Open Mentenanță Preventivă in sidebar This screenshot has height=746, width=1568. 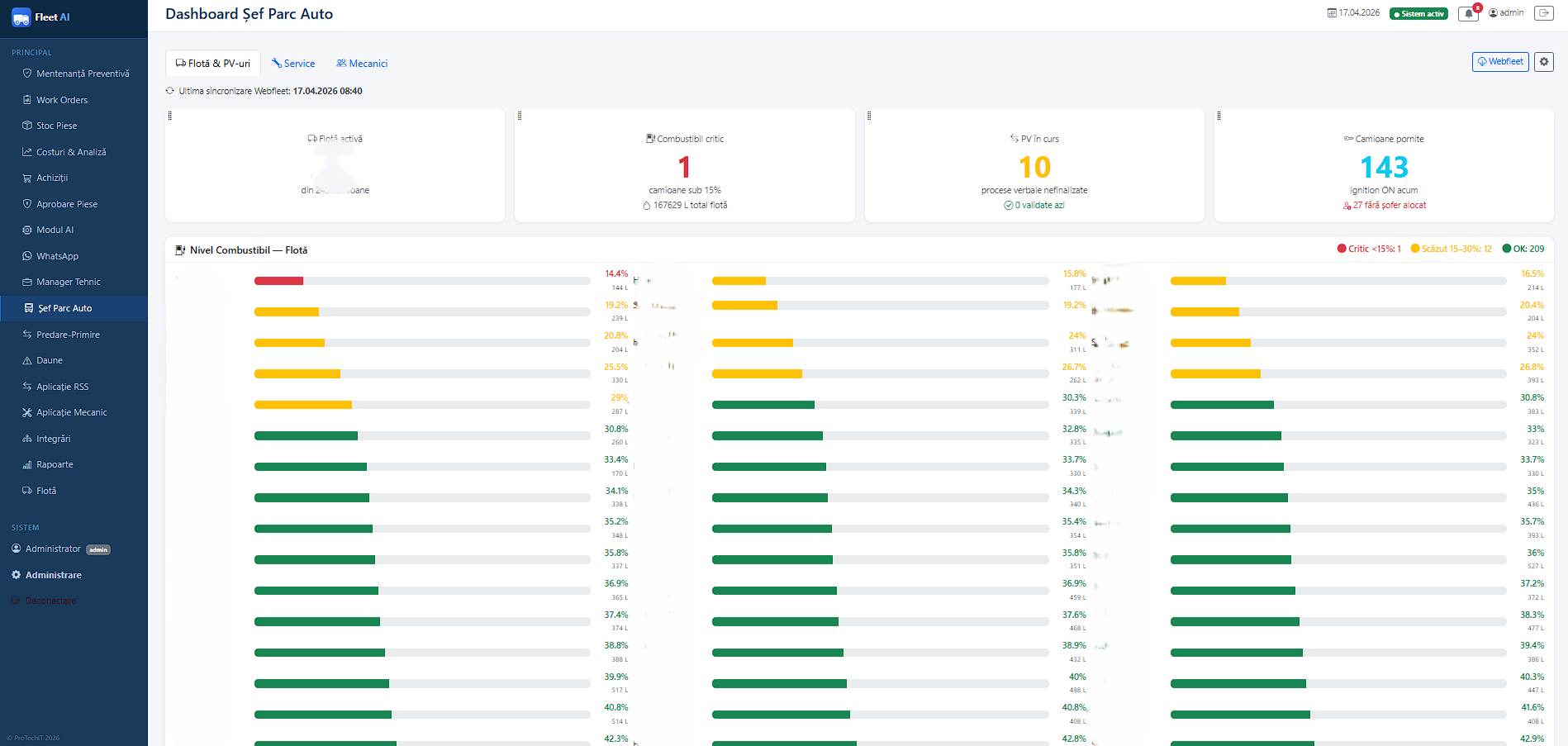click(x=83, y=74)
